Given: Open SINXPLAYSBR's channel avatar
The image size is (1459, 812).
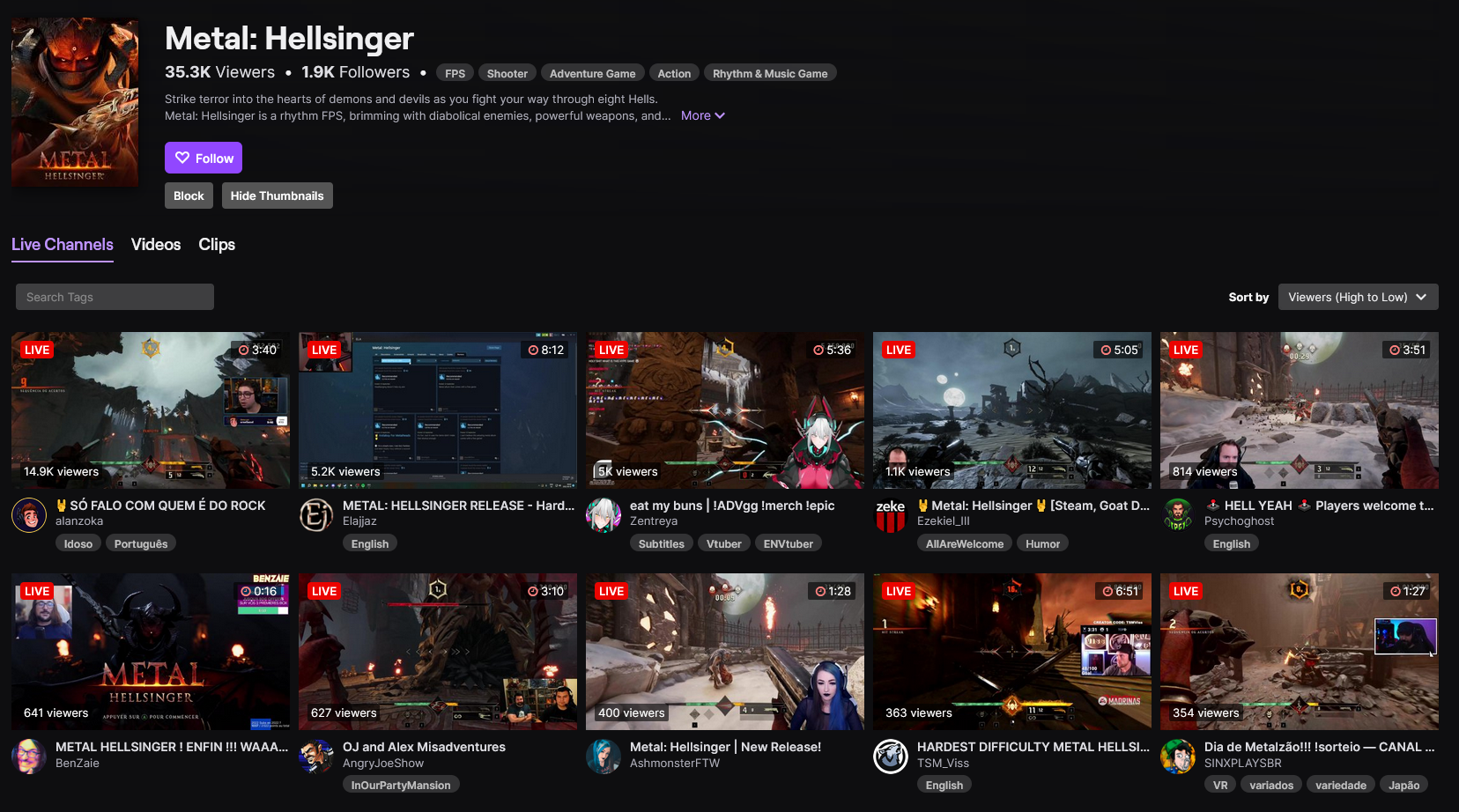Looking at the screenshot, I should [1178, 756].
